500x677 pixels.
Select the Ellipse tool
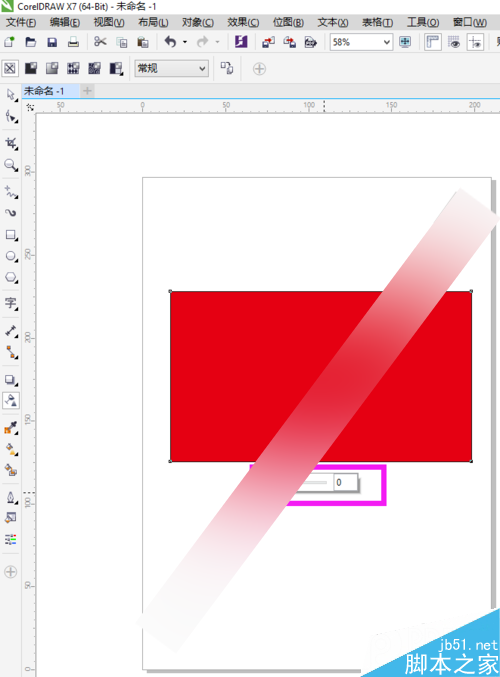(x=11, y=256)
